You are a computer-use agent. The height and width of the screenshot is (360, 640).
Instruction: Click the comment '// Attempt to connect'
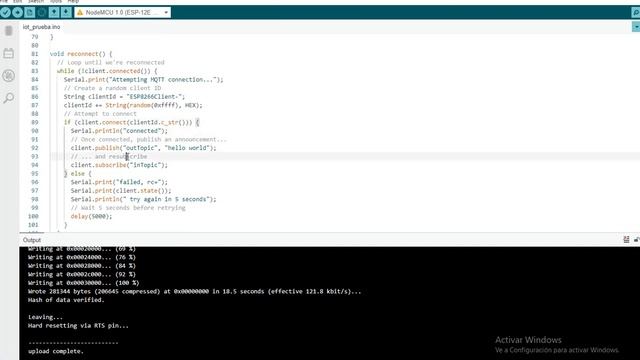(100, 114)
